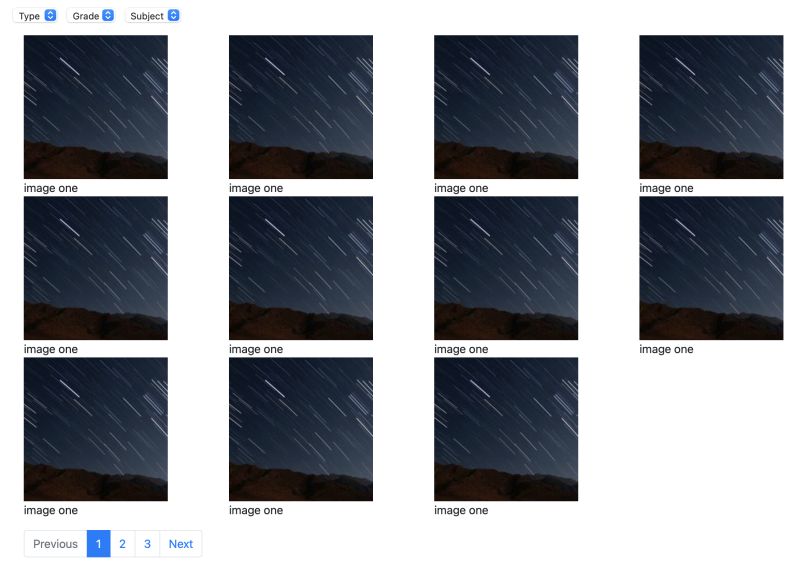Screen dimensions: 800x571
Task: Open second thumbnail in the bottom row
Action: 301,429
